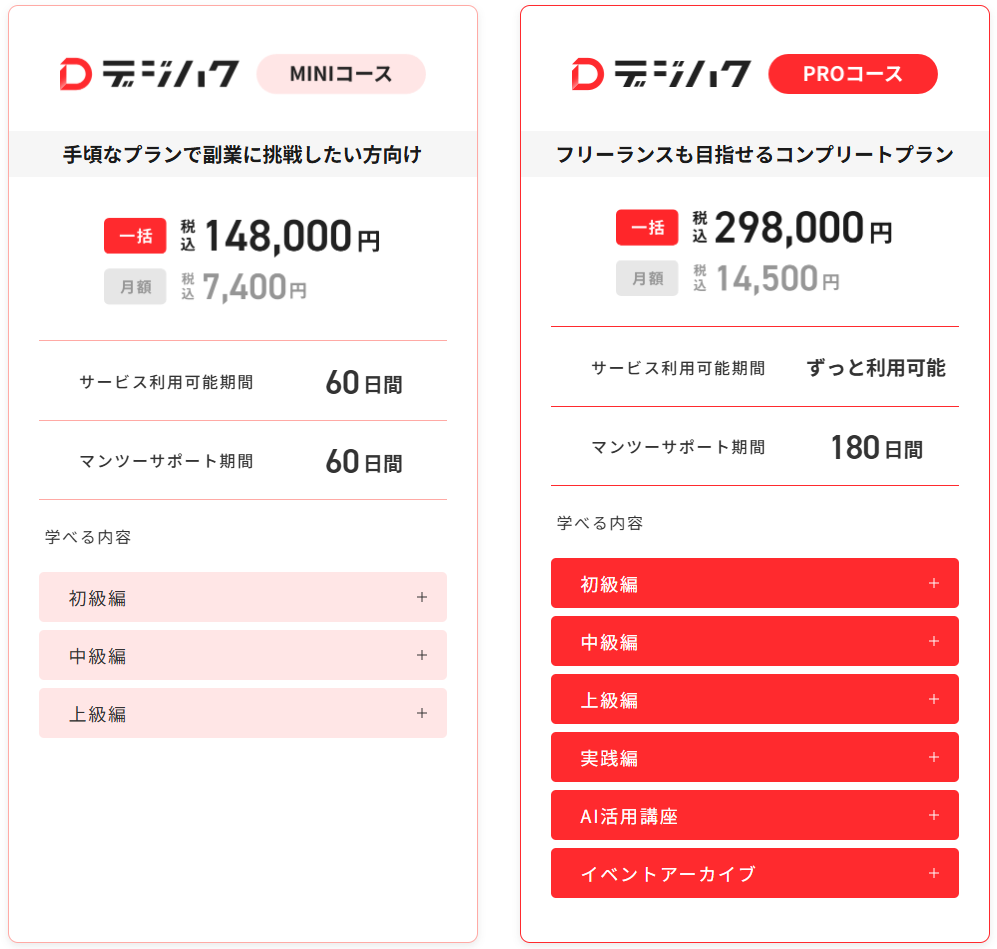Click the gray 月額 label in MINI card
This screenshot has width=997, height=949.
[x=135, y=287]
